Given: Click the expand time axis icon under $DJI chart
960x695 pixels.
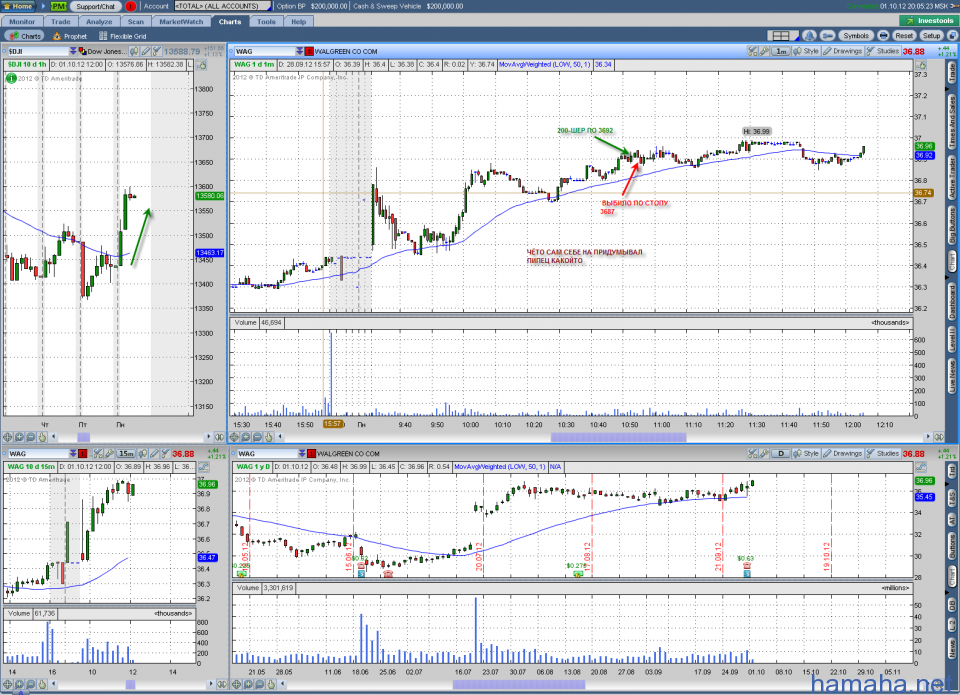Looking at the screenshot, I should (x=219, y=437).
